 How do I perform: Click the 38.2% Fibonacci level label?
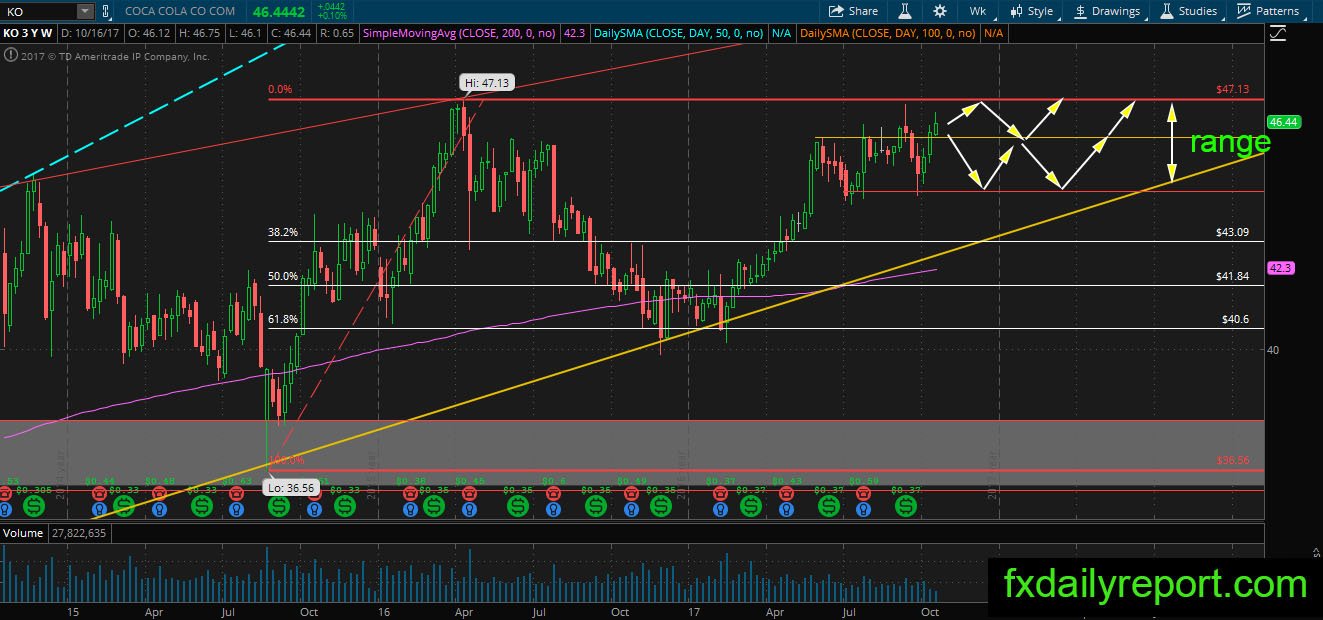[283, 232]
